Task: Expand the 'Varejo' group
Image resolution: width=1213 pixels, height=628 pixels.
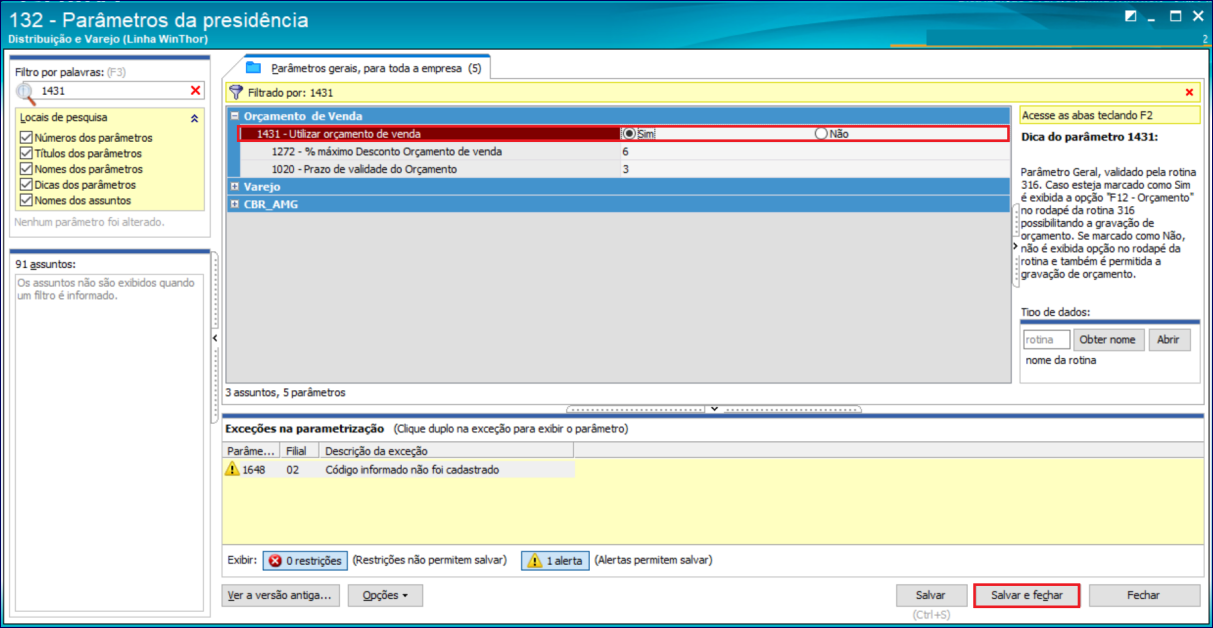Action: coord(234,187)
